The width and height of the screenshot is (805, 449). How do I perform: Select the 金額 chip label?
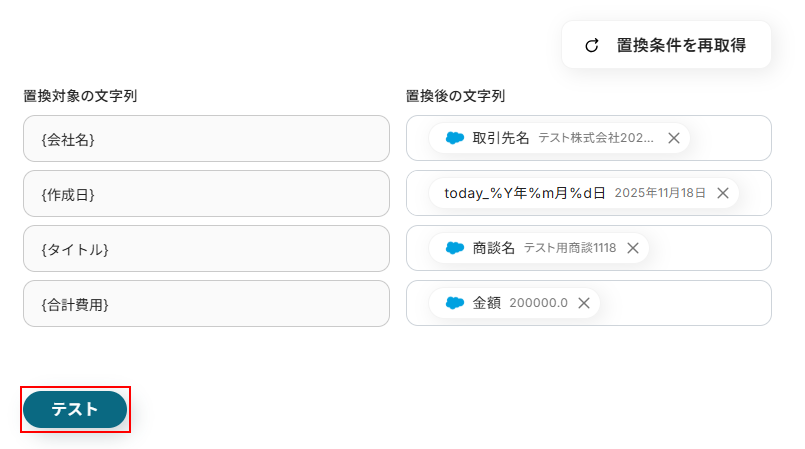point(487,303)
